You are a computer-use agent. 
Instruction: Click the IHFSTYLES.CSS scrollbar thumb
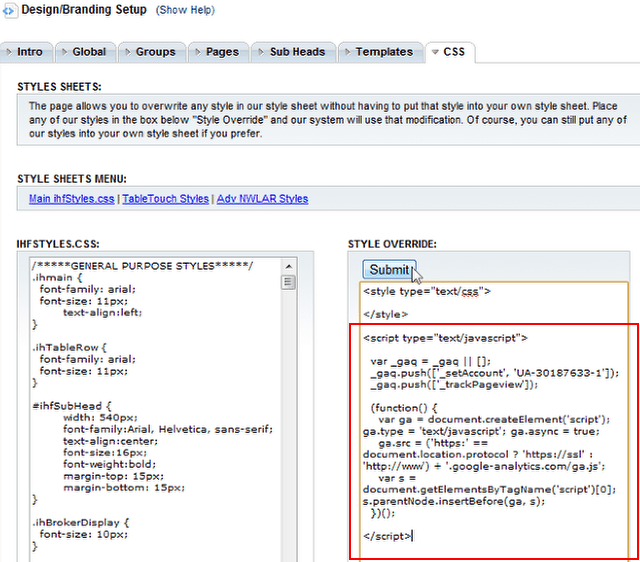288,282
